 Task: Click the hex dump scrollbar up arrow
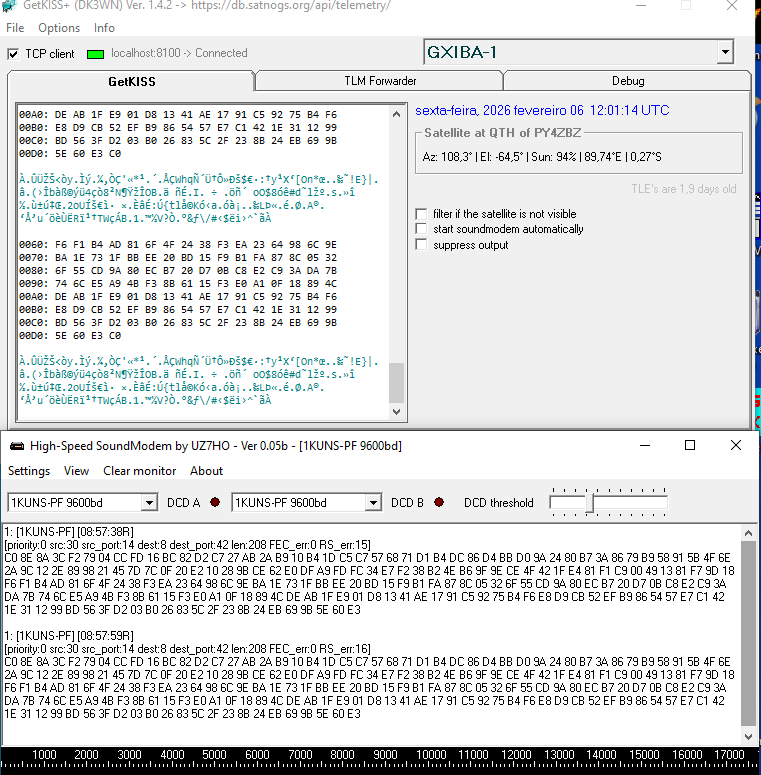pyautogui.click(x=397, y=111)
